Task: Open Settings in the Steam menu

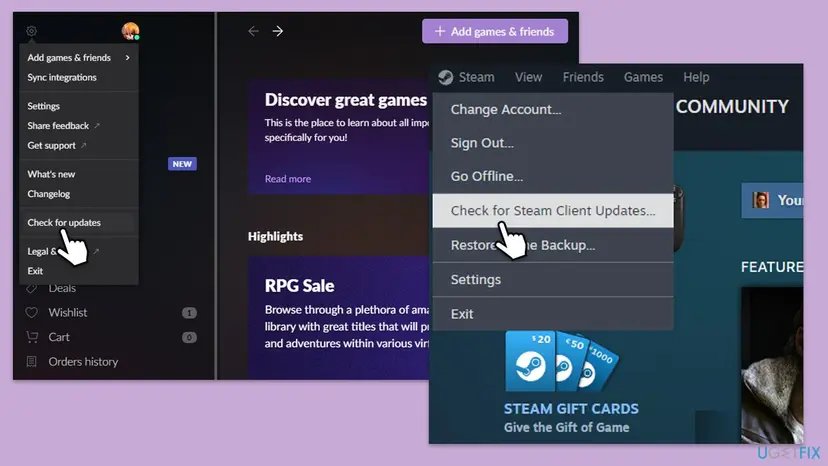Action: [x=553, y=279]
